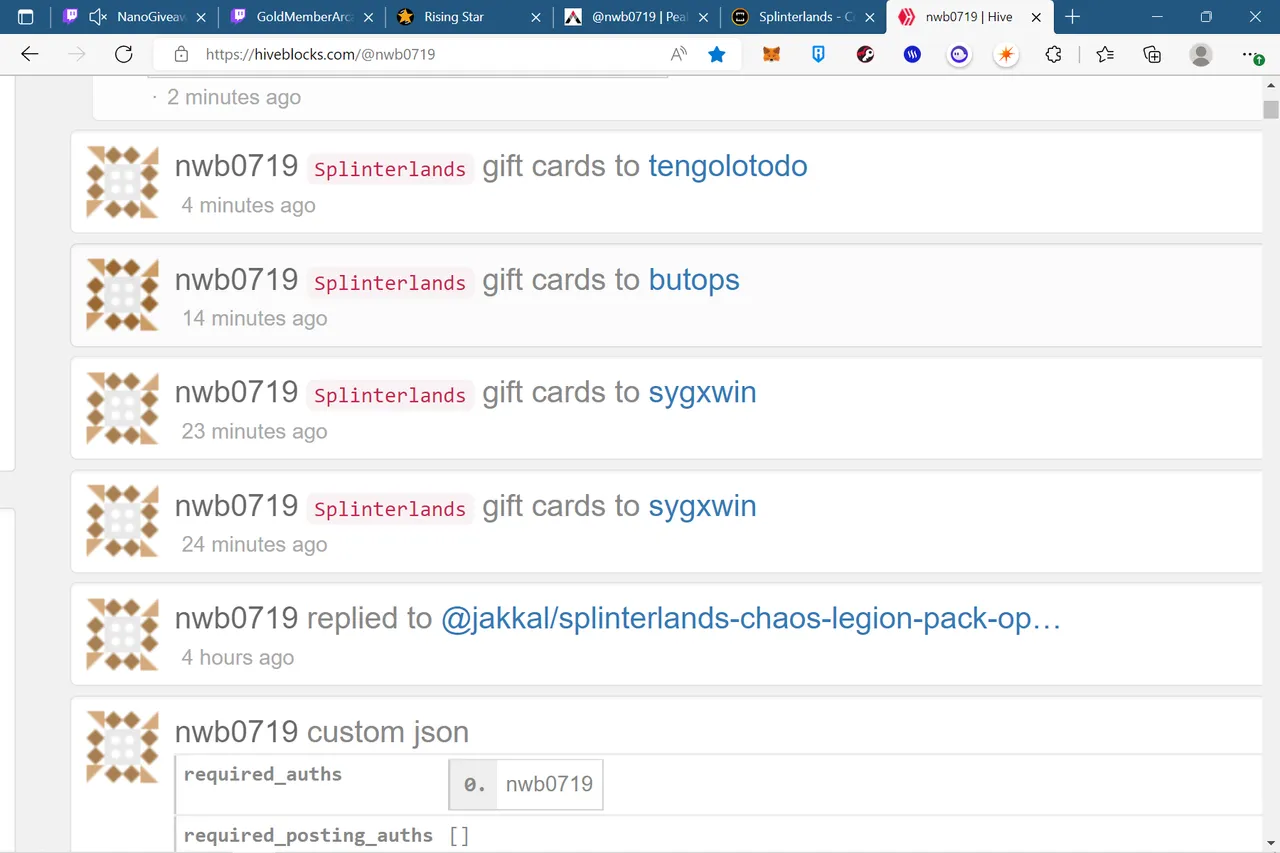Click the required_auths label
The image size is (1280, 853).
tap(263, 774)
